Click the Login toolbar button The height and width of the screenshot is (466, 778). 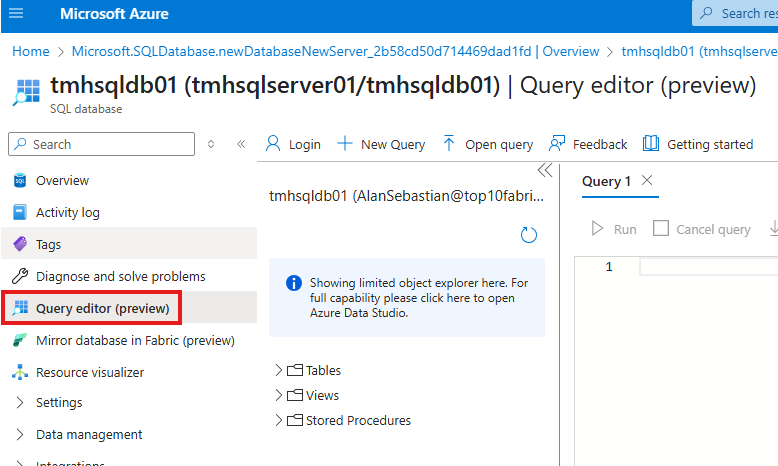click(293, 144)
